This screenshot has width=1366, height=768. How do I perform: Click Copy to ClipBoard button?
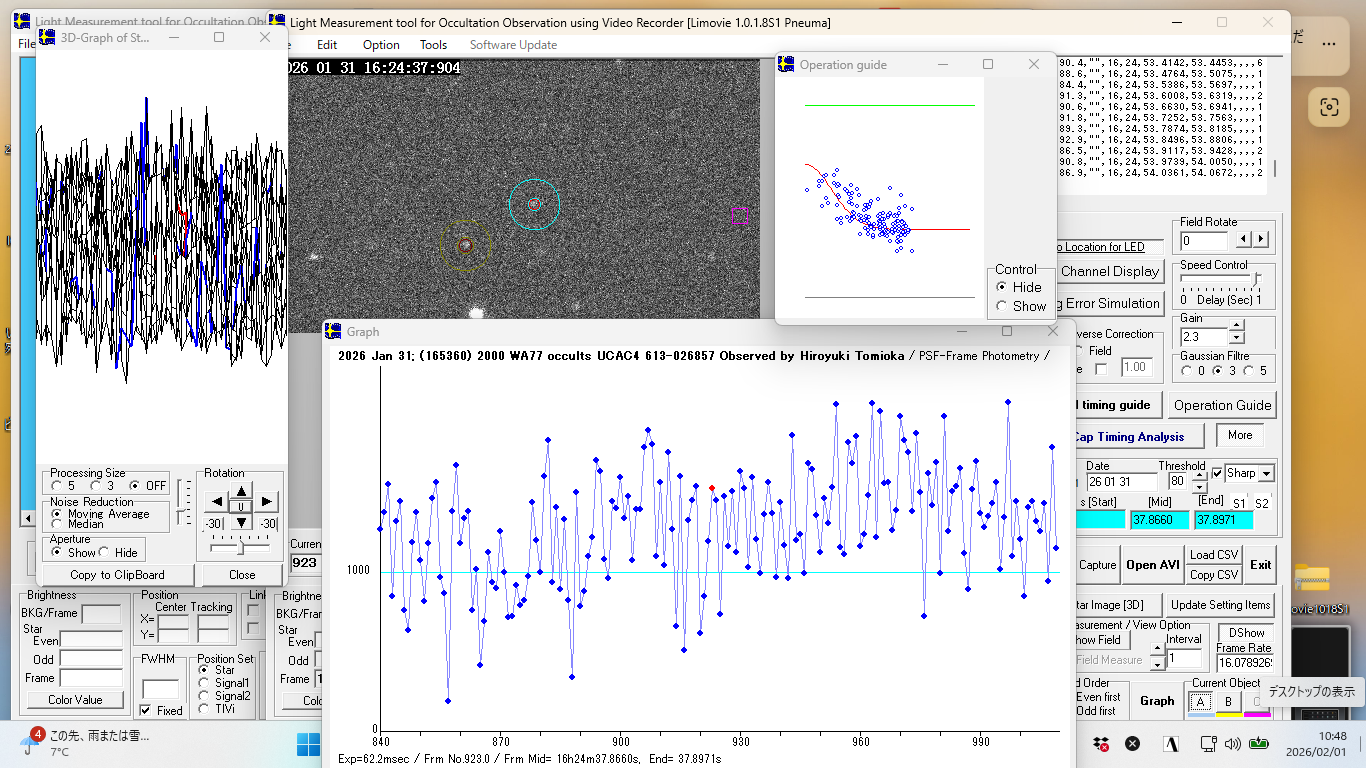click(117, 575)
